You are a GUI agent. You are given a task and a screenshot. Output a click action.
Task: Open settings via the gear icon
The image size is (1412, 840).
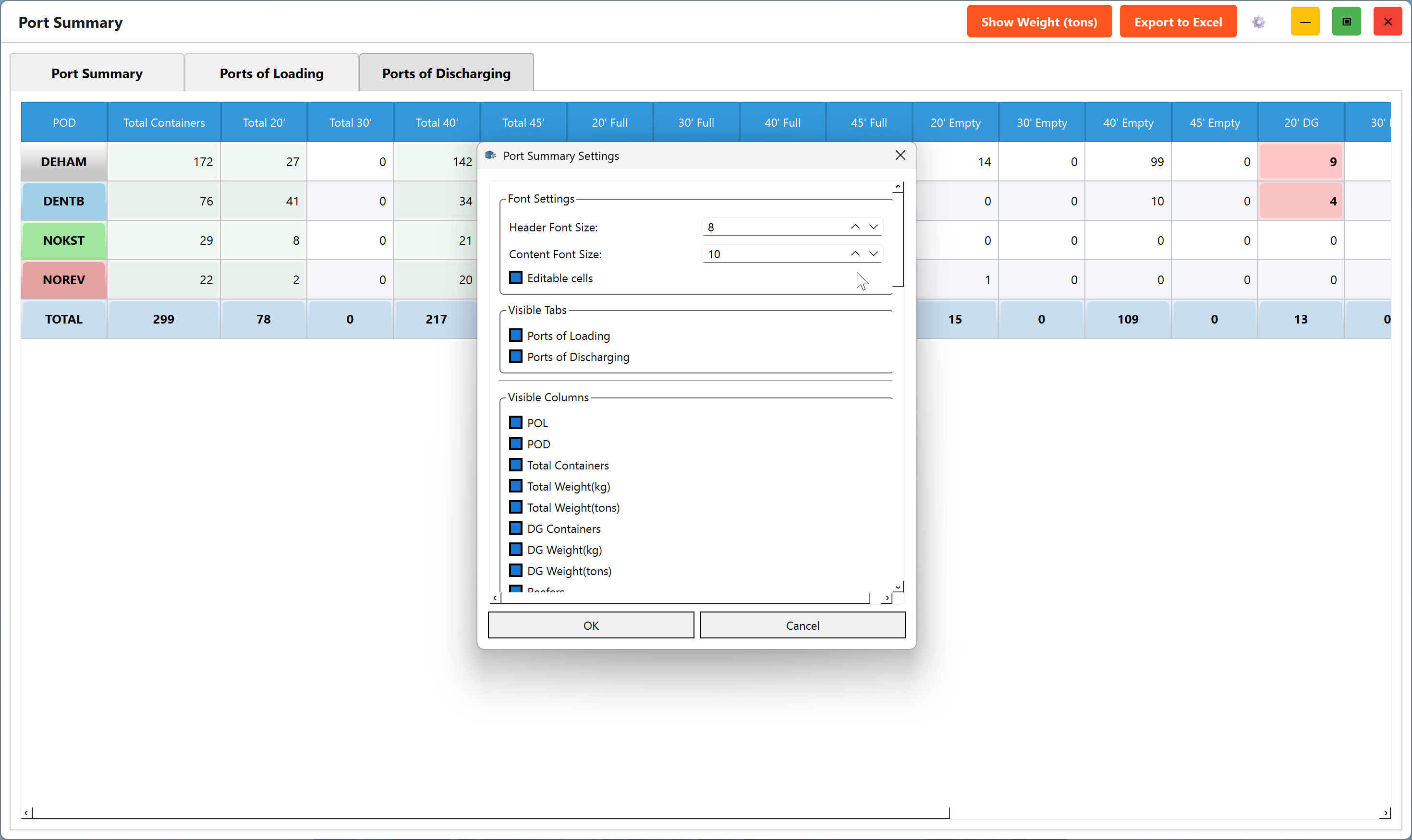pyautogui.click(x=1258, y=22)
